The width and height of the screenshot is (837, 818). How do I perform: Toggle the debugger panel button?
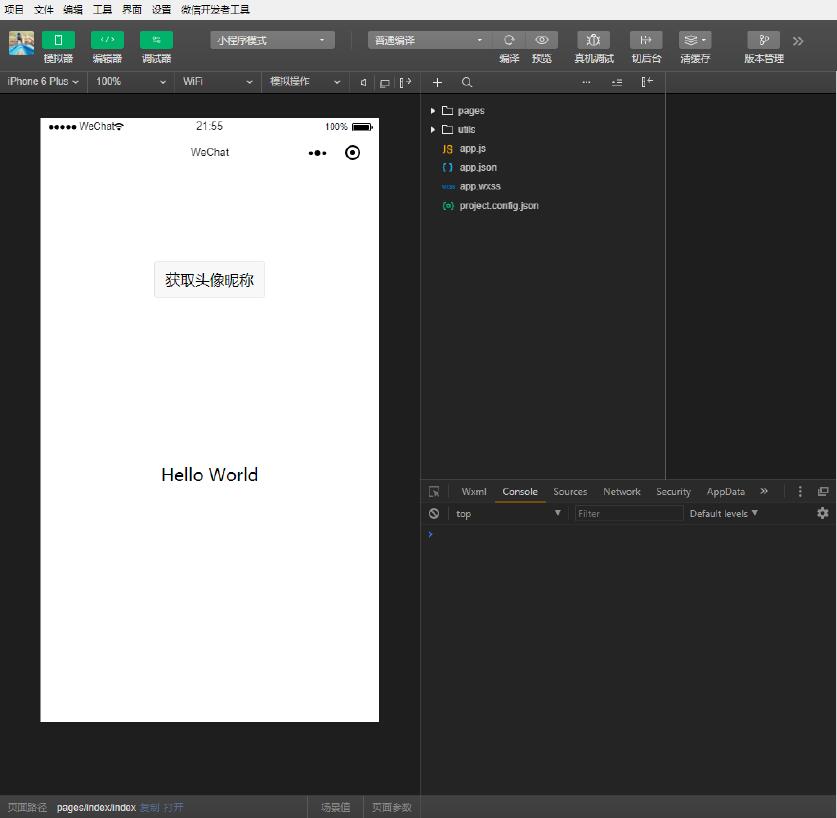(156, 40)
